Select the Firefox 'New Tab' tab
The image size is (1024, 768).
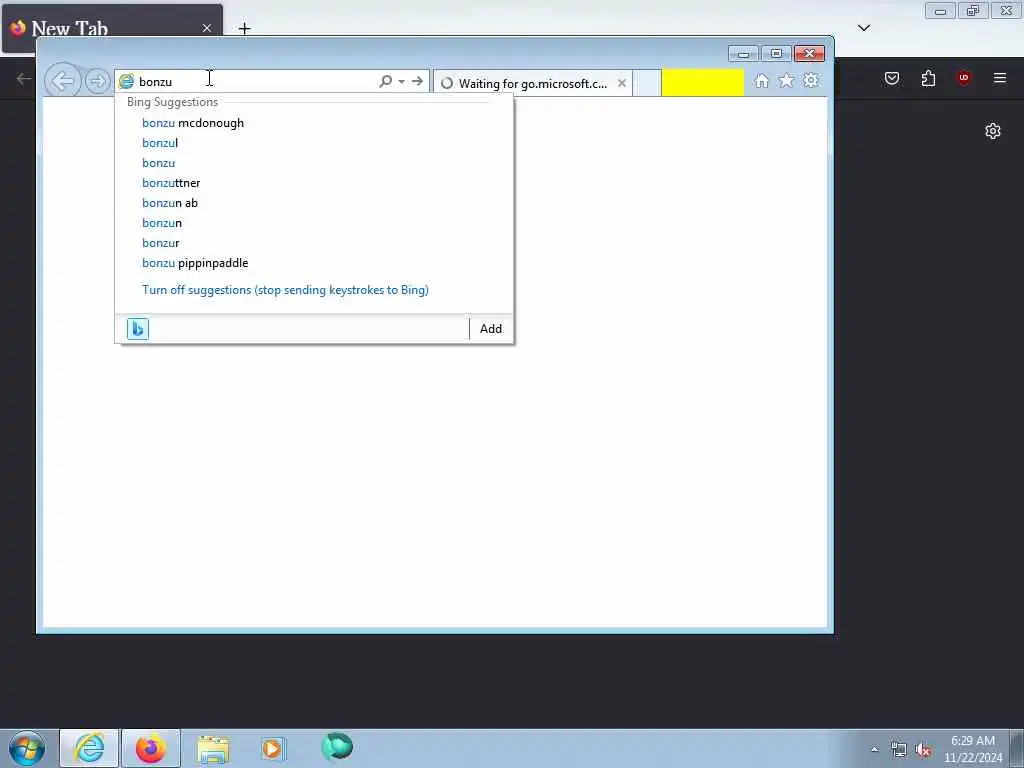click(112, 28)
